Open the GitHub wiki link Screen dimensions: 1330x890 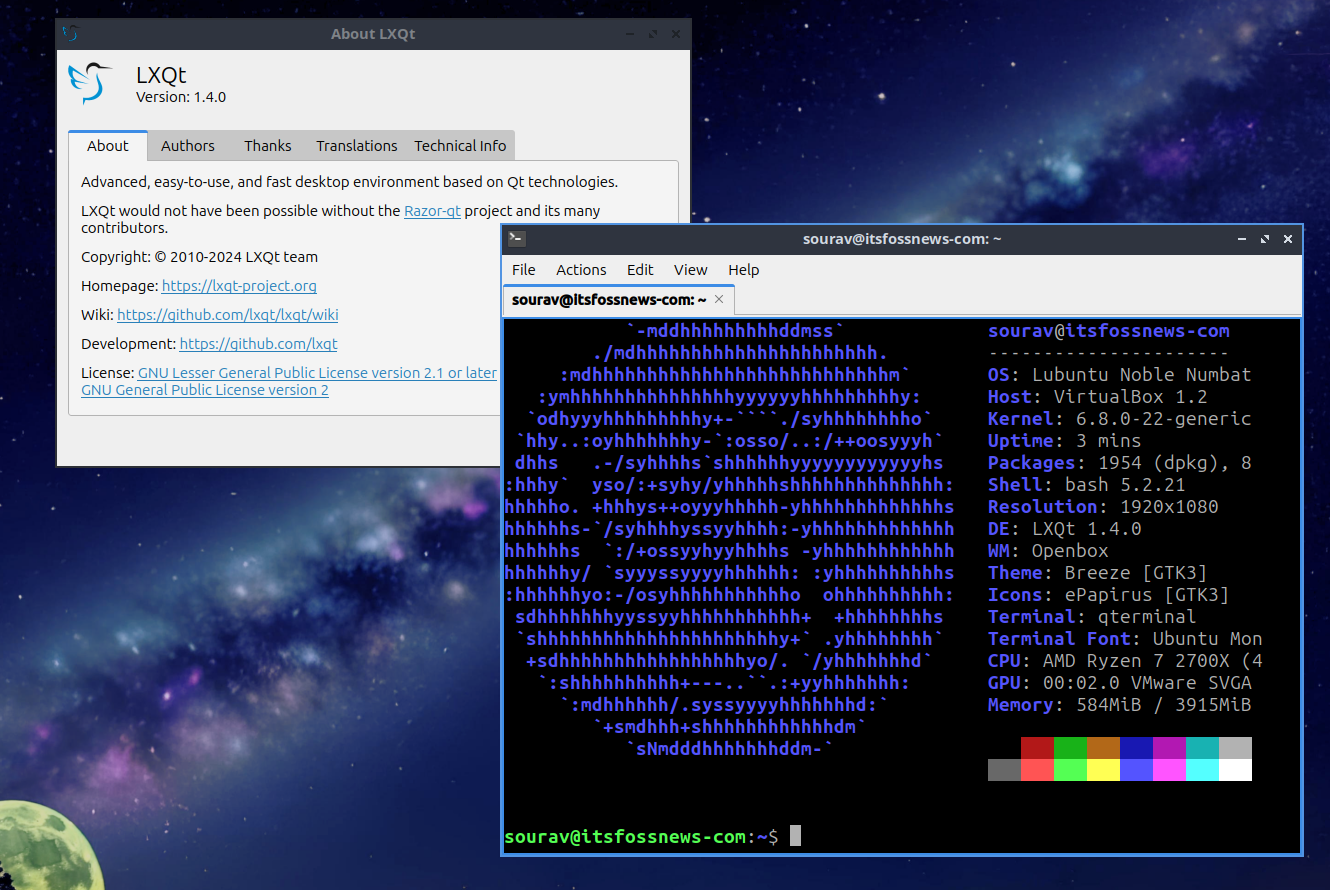point(227,315)
